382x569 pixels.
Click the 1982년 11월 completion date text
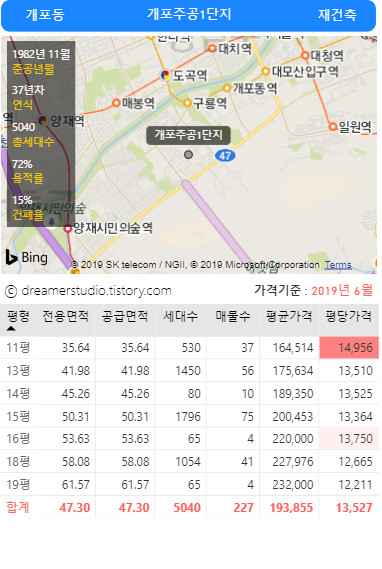[x=41, y=54]
